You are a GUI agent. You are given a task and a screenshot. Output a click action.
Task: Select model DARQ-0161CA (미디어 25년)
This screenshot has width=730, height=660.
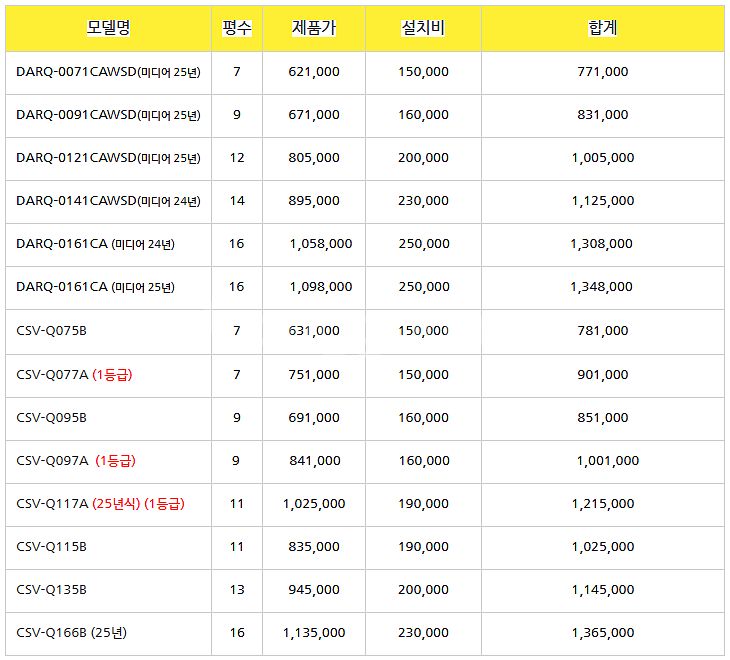(95, 287)
